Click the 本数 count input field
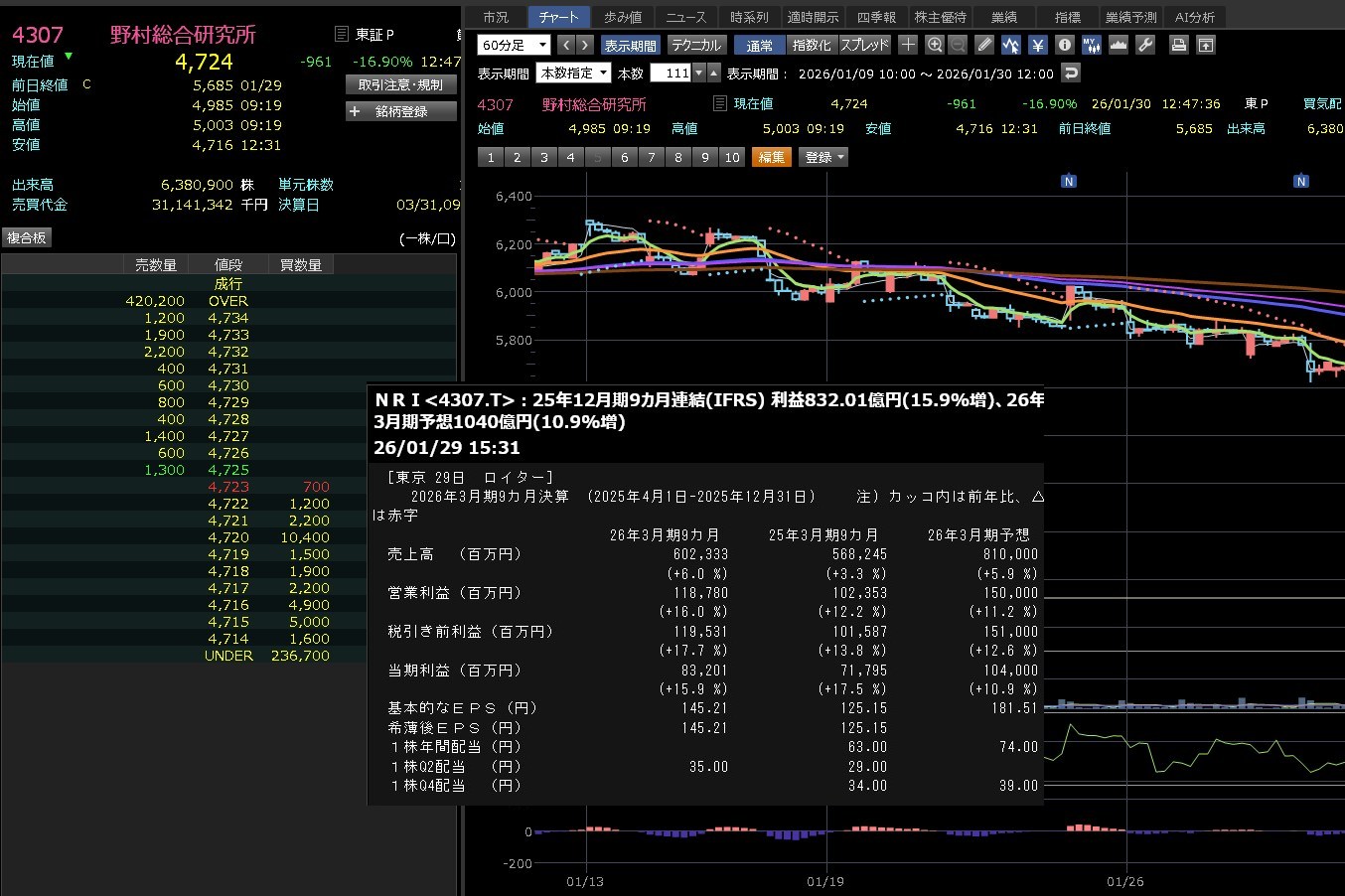The width and height of the screenshot is (1345, 896). click(672, 74)
